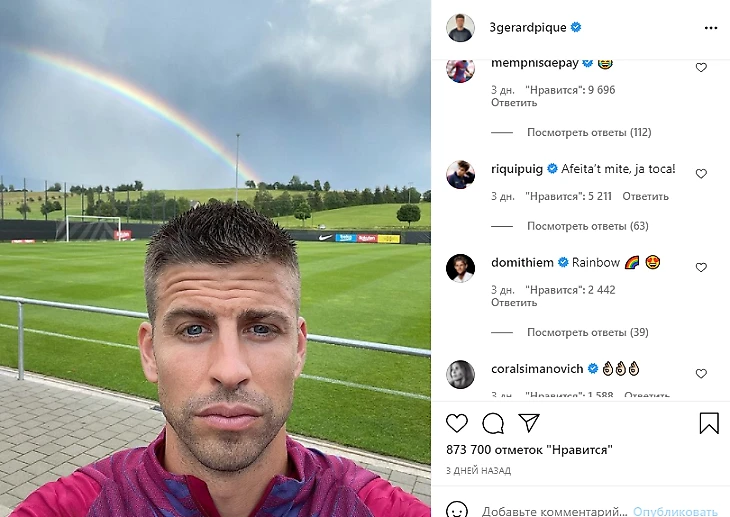The height and width of the screenshot is (517, 730).
Task: Open 3gerardpique profile from the username
Action: [x=527, y=27]
